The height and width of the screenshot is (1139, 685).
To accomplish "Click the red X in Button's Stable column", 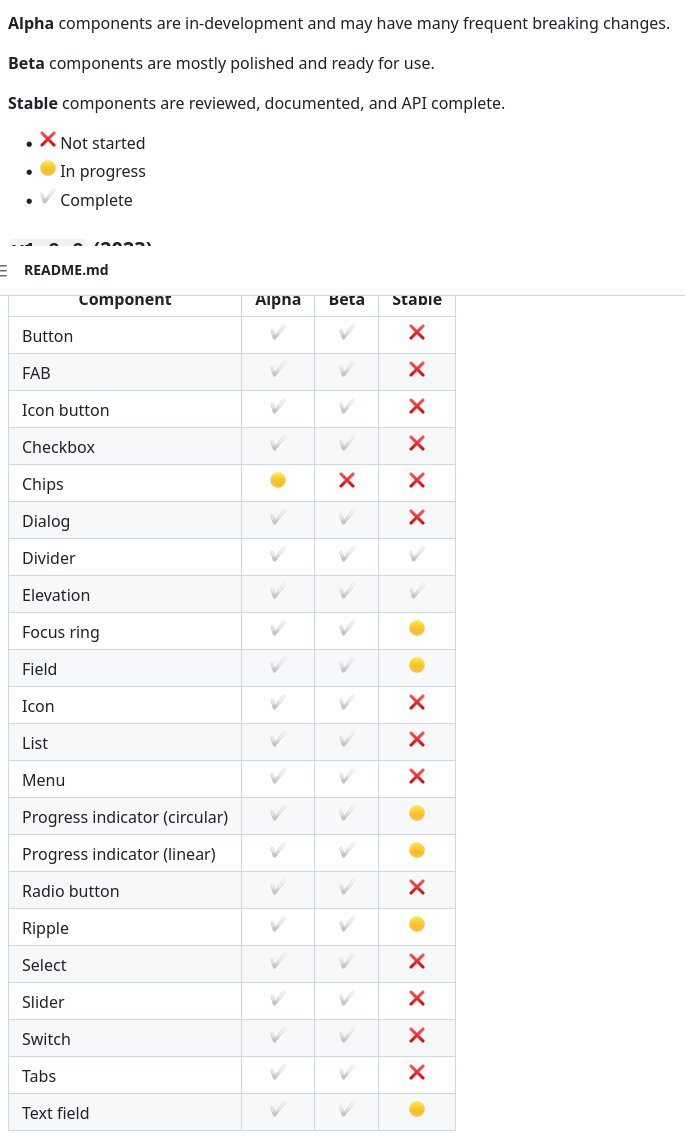I will click(417, 332).
